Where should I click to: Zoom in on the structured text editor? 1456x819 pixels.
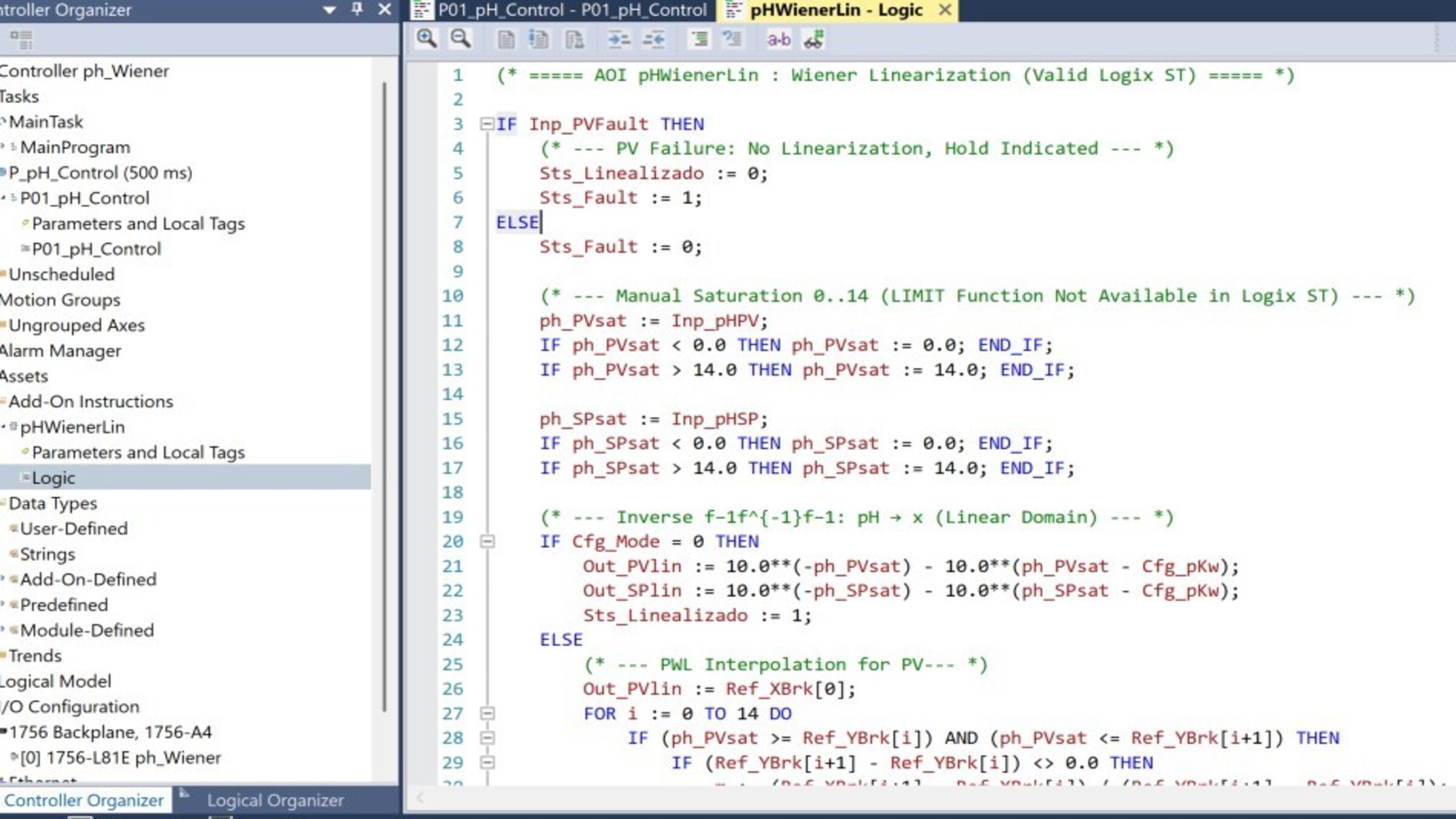426,39
